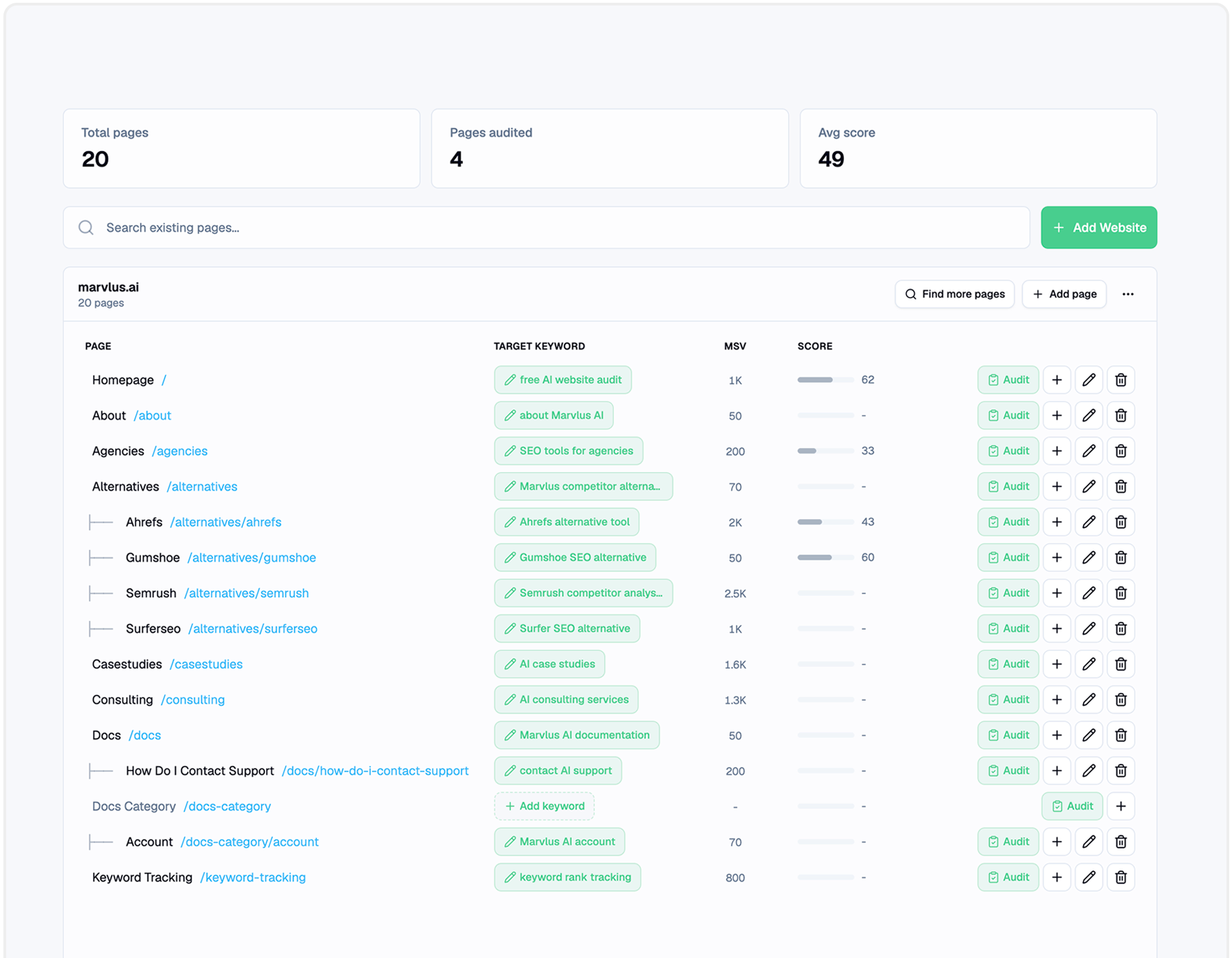Click the marvlus.ai site name heading

108,287
